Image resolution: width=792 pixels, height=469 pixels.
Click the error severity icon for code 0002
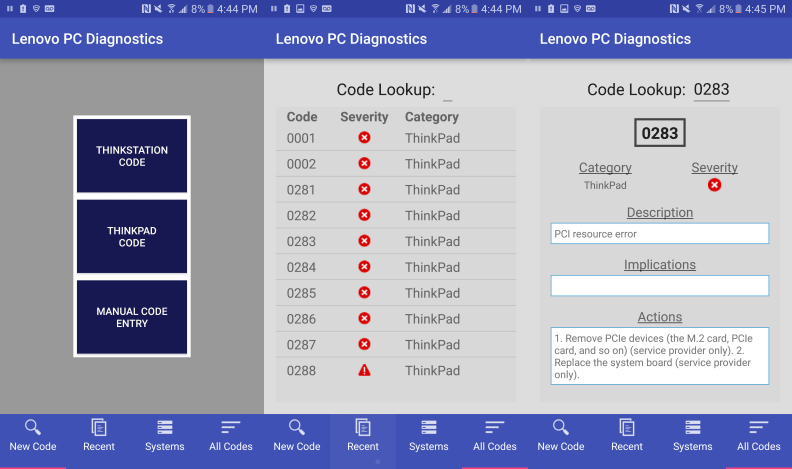pos(364,163)
